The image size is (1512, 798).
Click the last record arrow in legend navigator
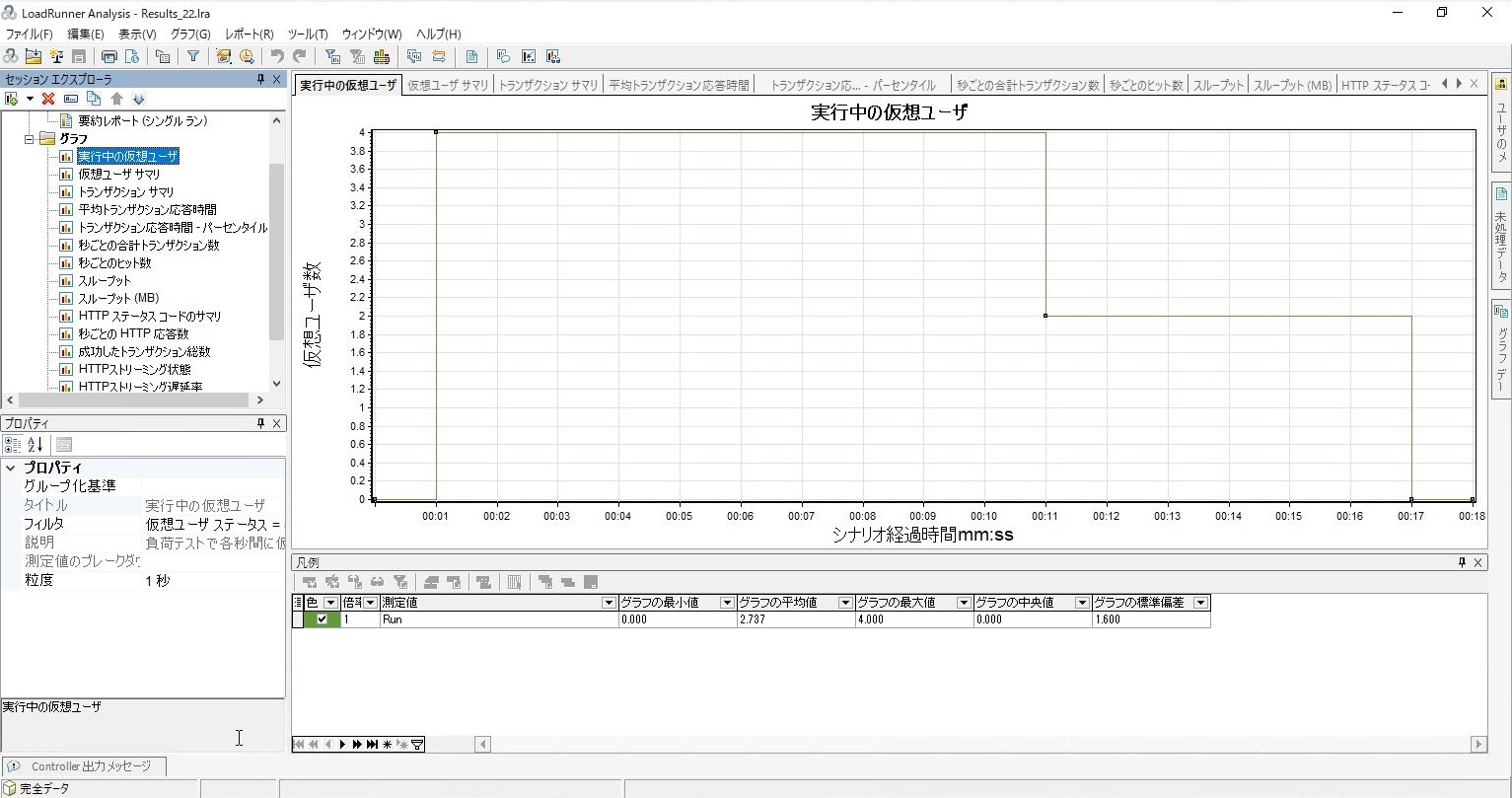point(372,744)
